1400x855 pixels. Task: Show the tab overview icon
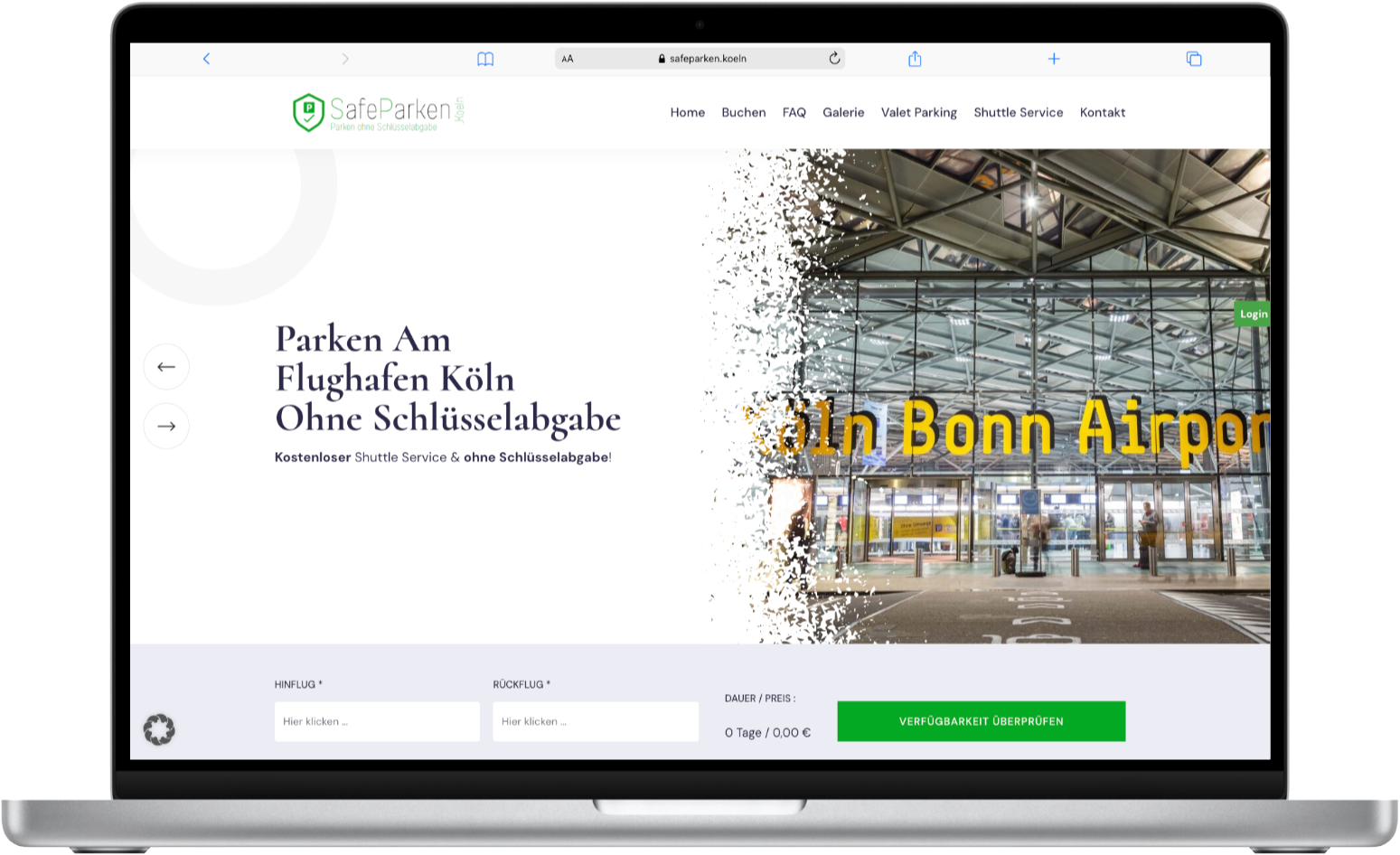coord(1194,59)
